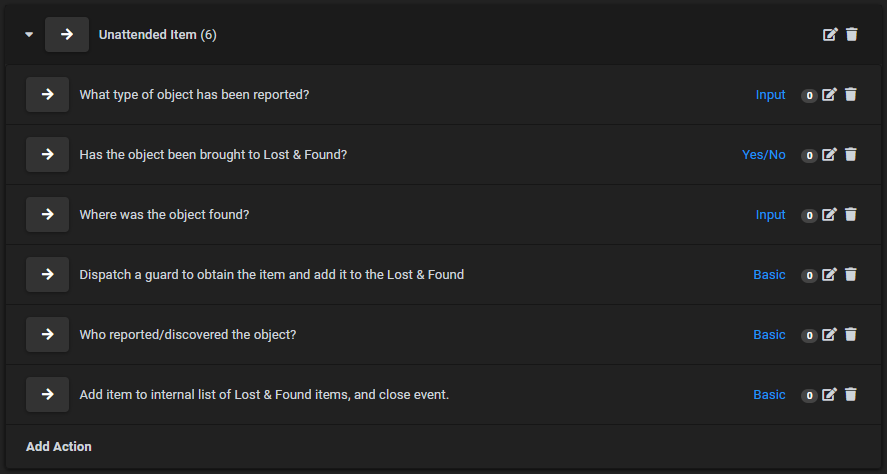Collapse the Unattended Item group
This screenshot has width=887, height=474.
coord(29,35)
